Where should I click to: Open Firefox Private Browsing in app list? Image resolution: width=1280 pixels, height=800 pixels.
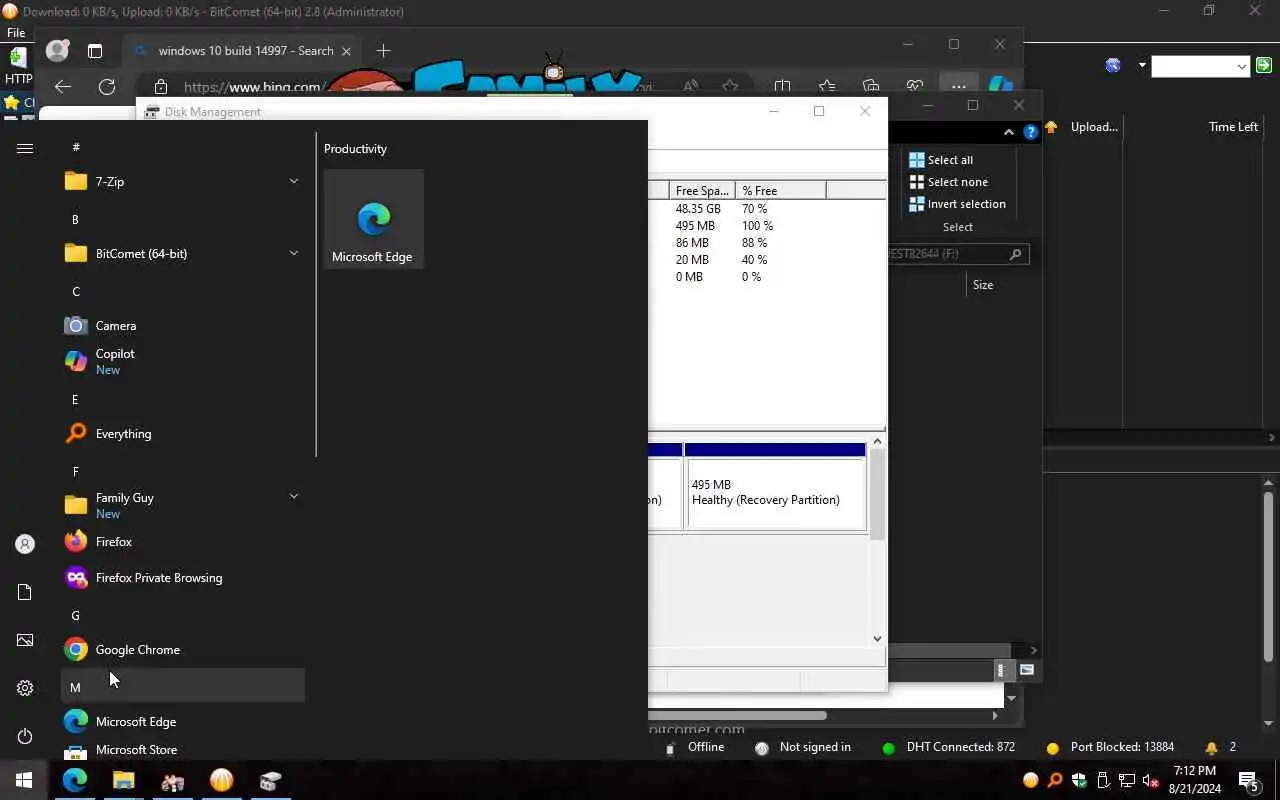(183, 578)
